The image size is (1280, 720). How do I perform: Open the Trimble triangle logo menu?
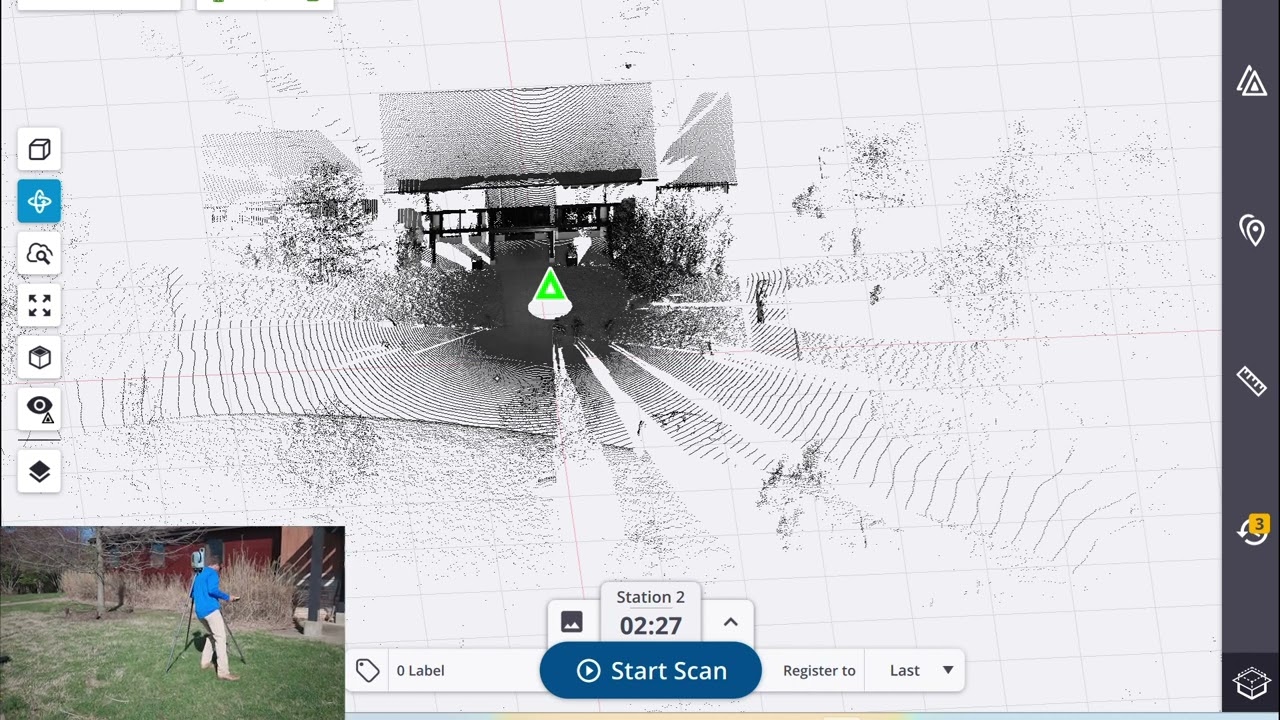[1251, 82]
